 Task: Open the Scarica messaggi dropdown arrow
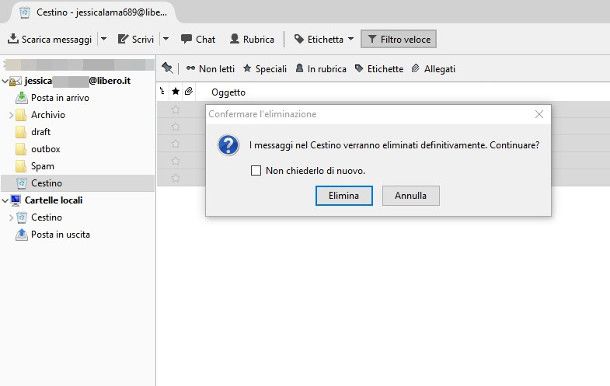[x=104, y=39]
